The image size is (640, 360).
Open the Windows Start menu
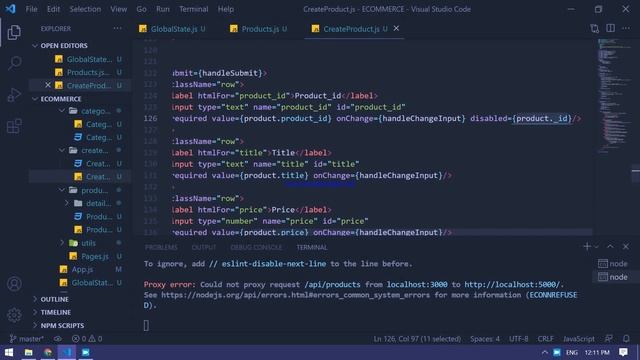[9, 352]
